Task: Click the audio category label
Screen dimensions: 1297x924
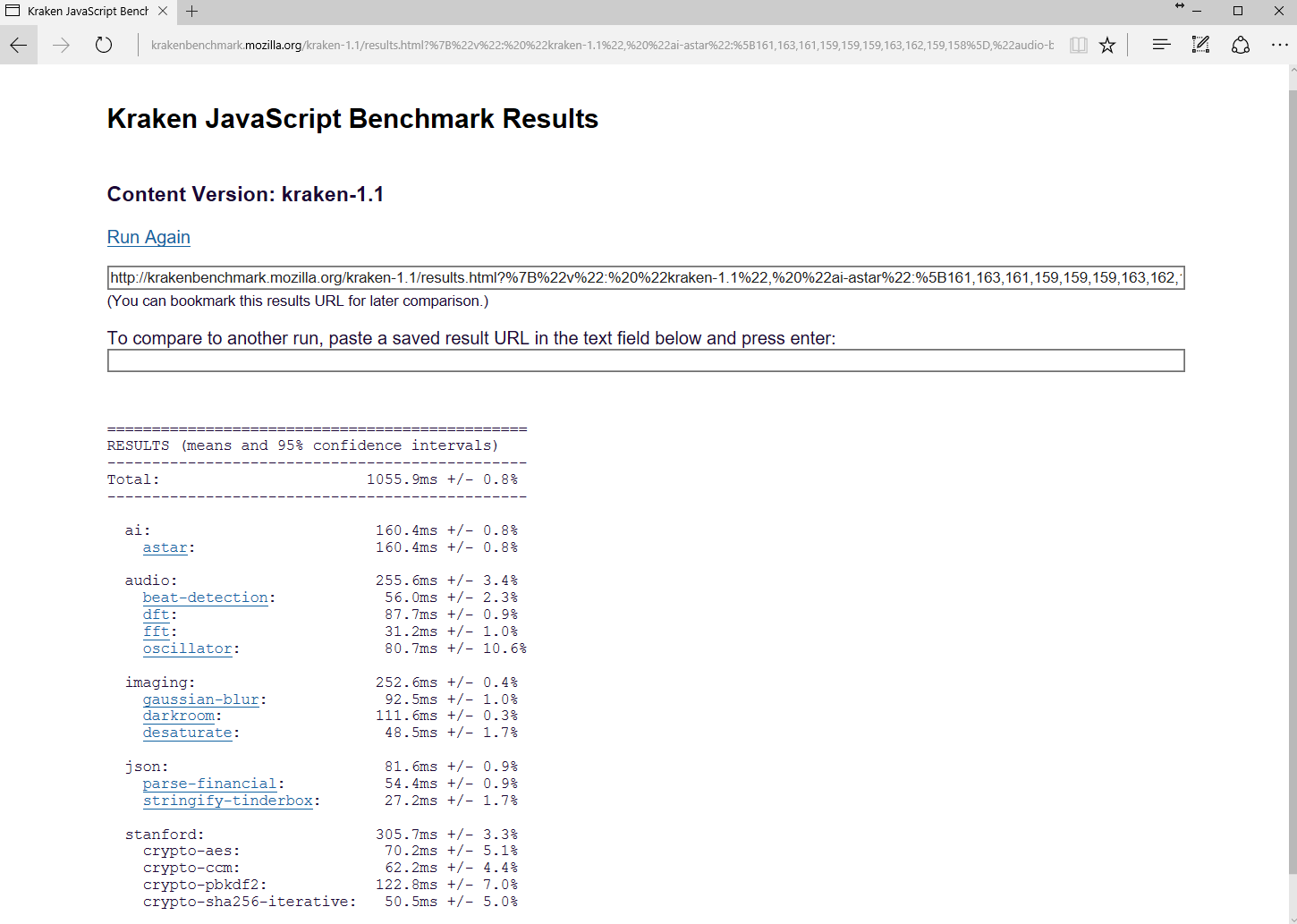Action: click(151, 581)
